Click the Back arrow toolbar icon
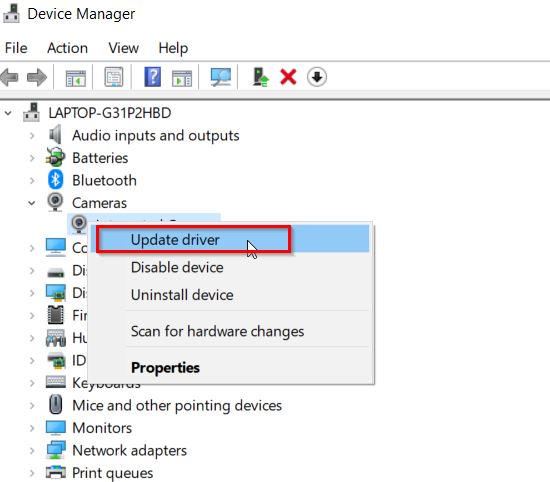This screenshot has width=550, height=482. (9, 77)
